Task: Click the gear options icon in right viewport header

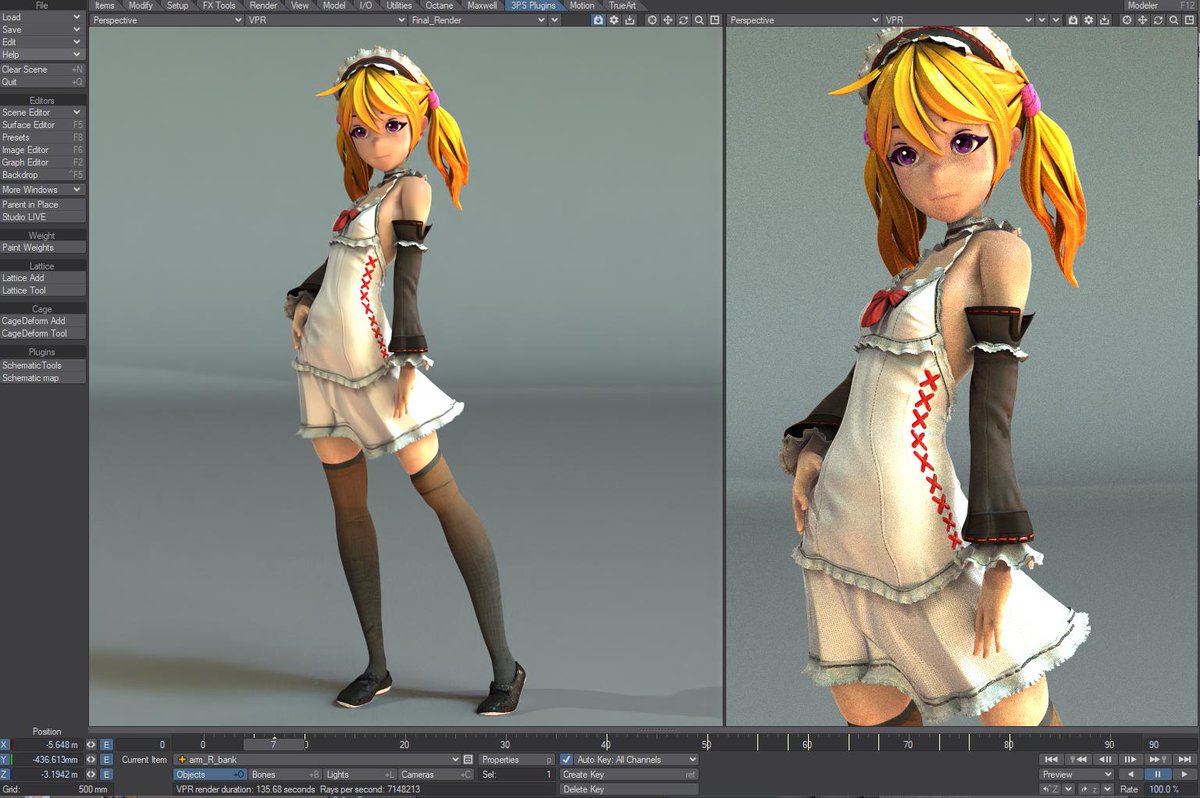Action: 1089,19
